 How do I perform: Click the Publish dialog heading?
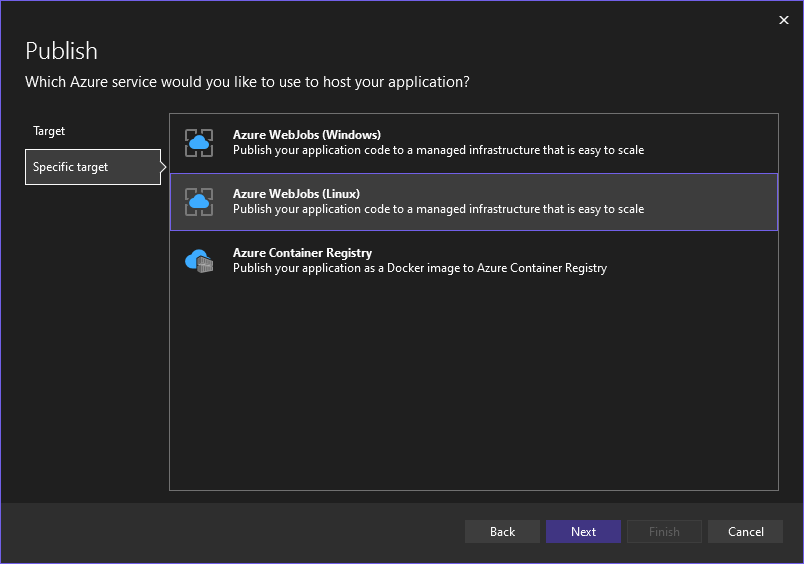pyautogui.click(x=61, y=51)
